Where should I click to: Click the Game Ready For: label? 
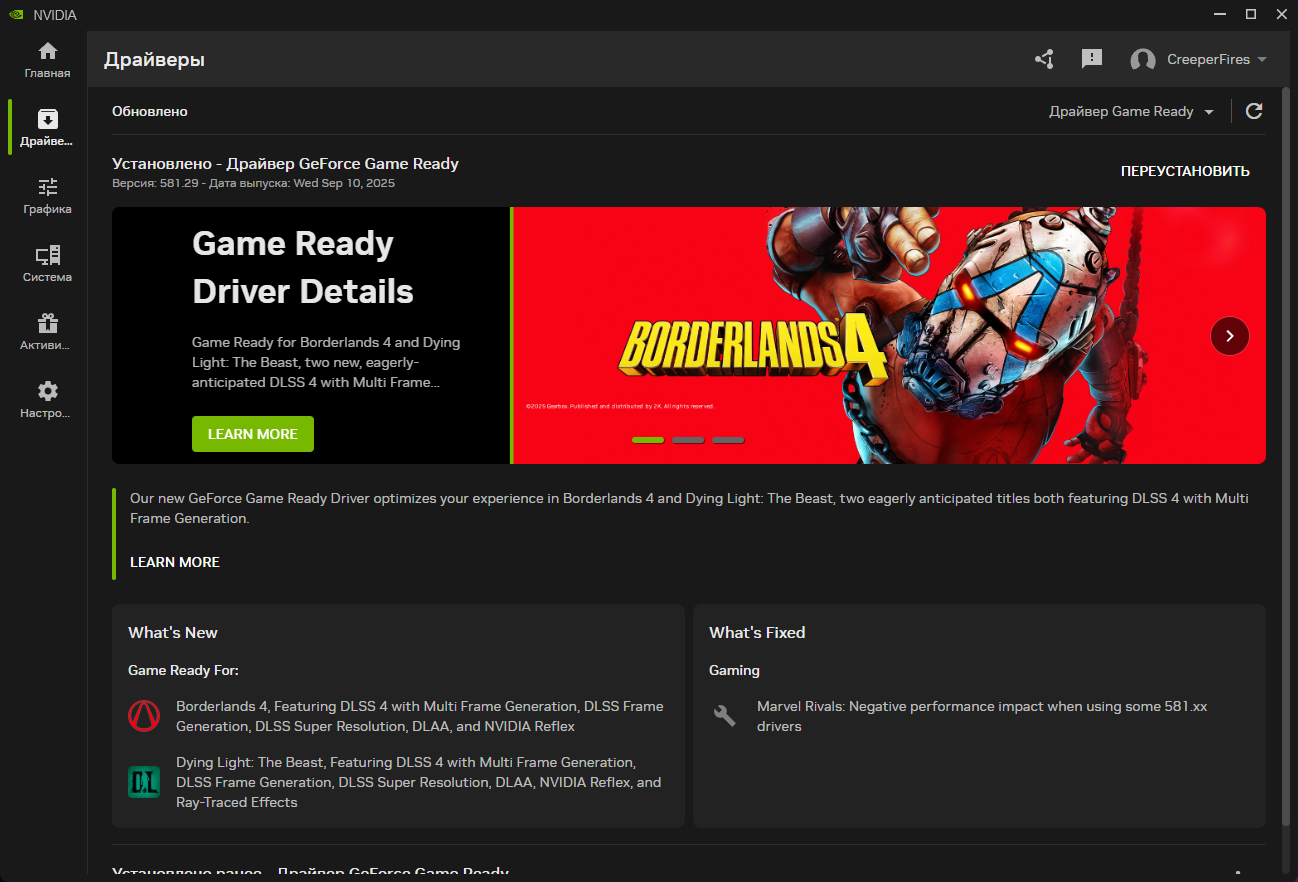tap(184, 670)
